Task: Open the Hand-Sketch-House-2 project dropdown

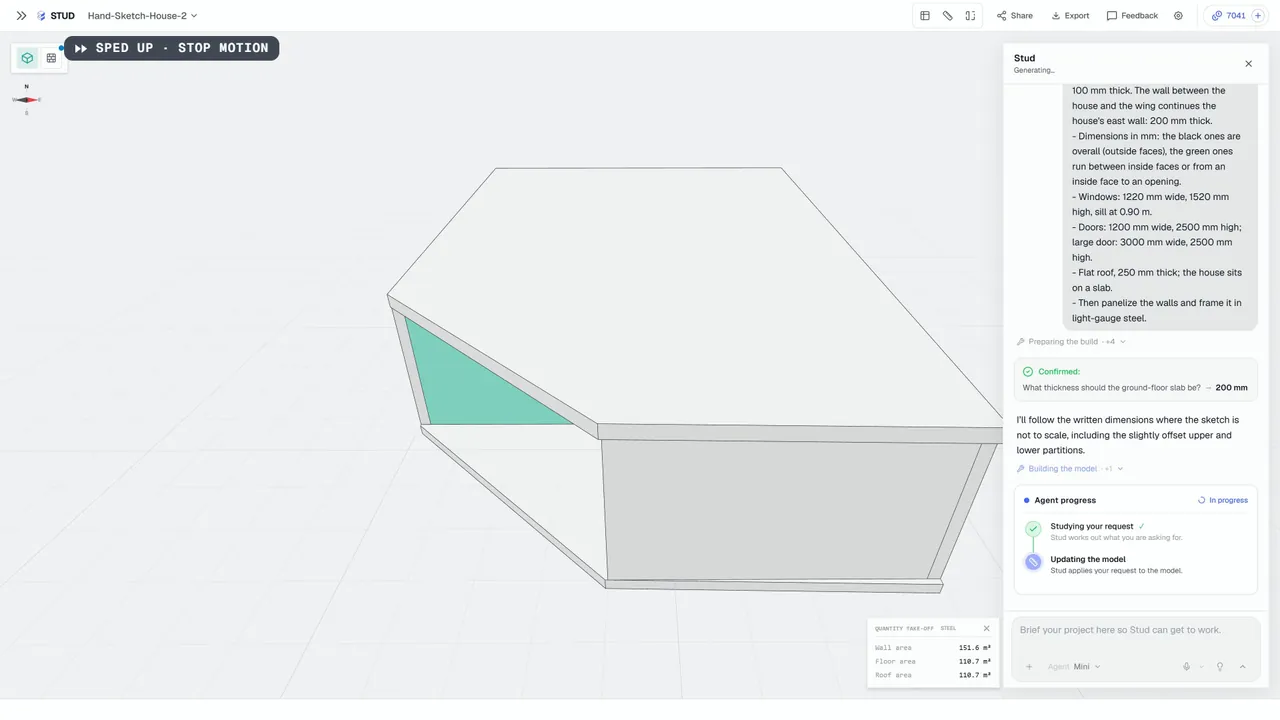Action: click(x=142, y=16)
